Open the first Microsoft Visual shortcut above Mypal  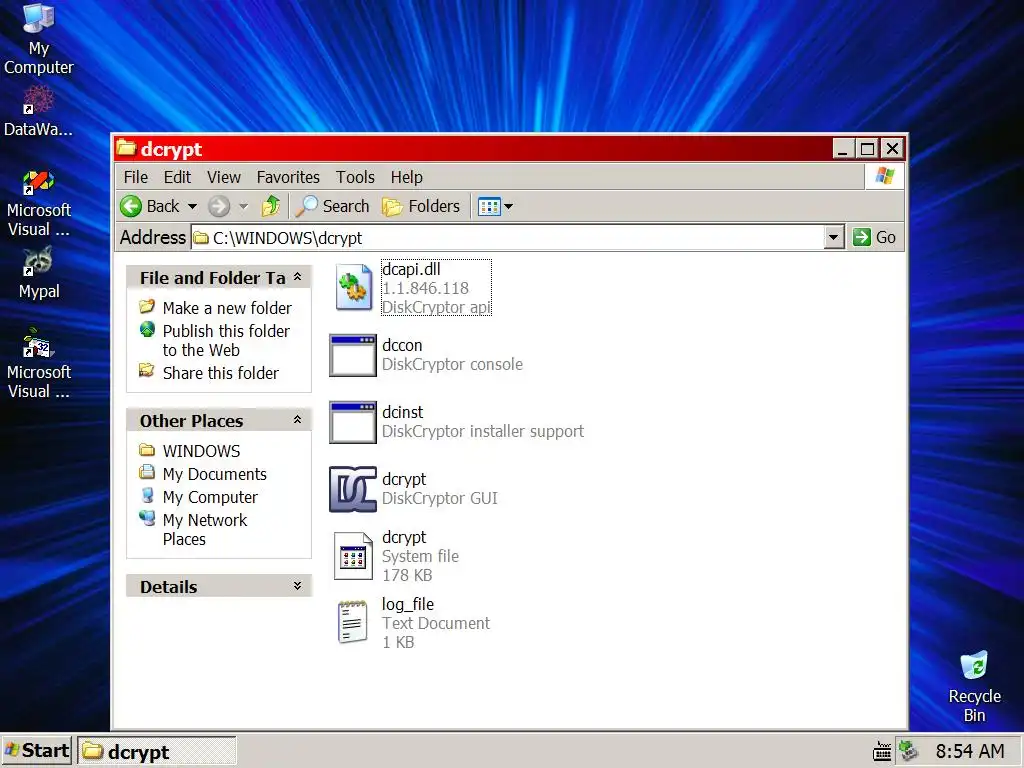39,202
